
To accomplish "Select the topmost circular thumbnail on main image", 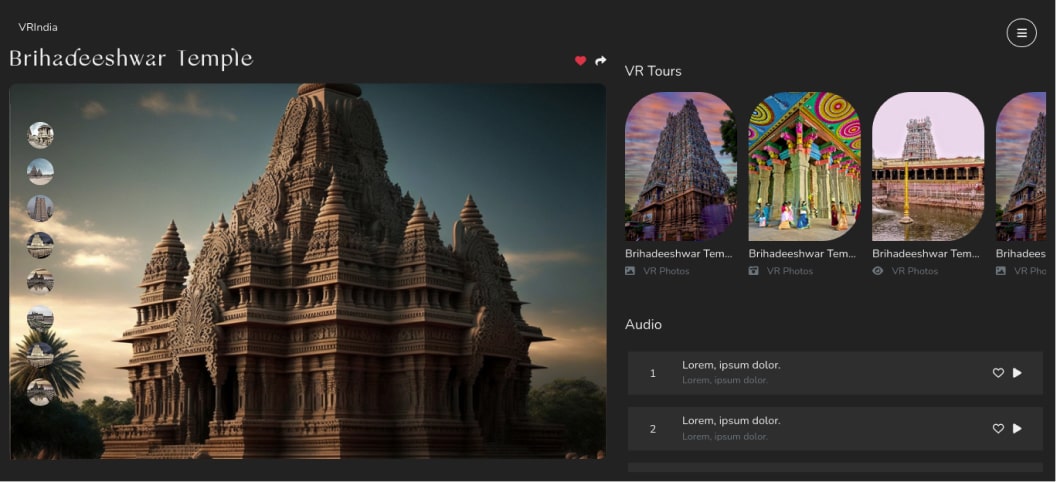I will click(41, 135).
